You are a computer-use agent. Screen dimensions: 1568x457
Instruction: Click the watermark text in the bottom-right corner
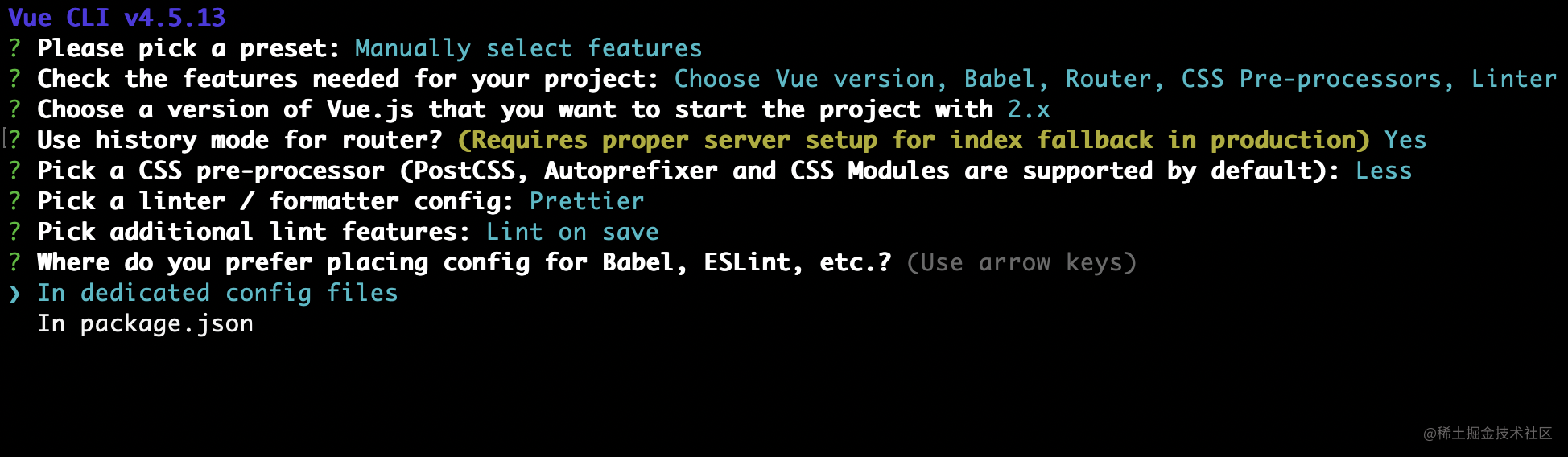click(x=1487, y=434)
